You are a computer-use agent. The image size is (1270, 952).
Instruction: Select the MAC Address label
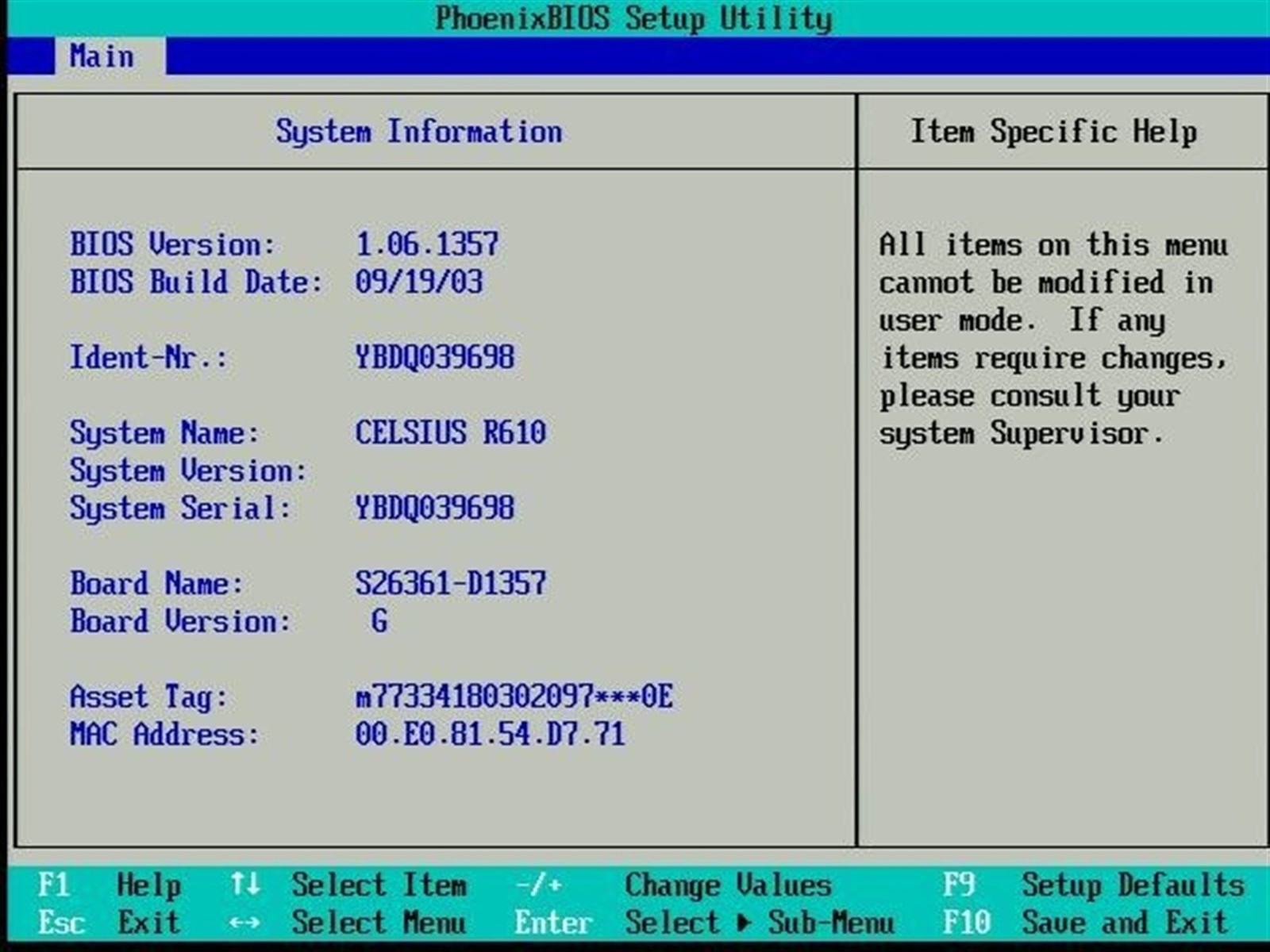[x=164, y=735]
